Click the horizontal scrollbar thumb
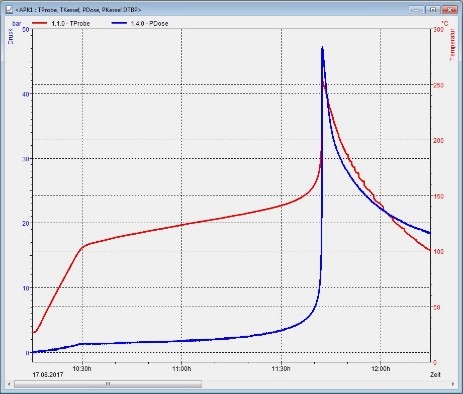Viewport: 463px width, 394px height. click(108, 384)
